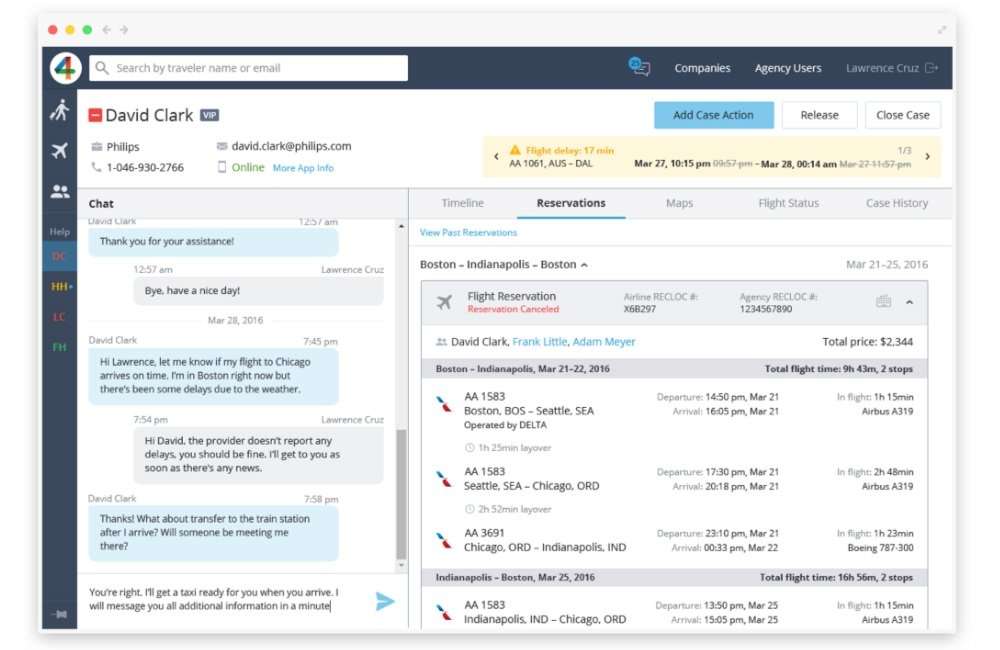
Task: Open the chat messages icon in header
Action: [639, 66]
